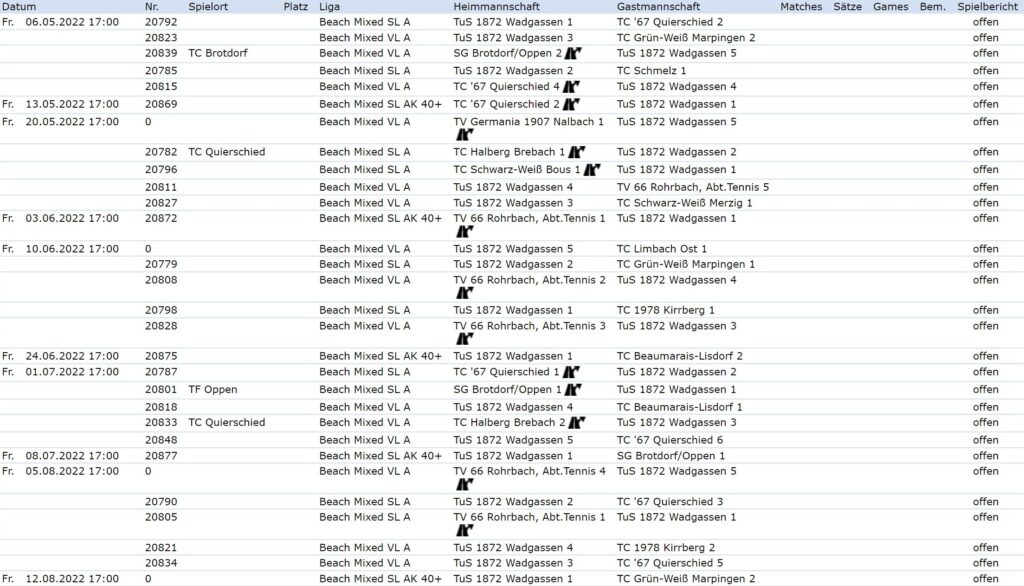
Task: Select date 24.06.2022 17:00
Action: click(x=72, y=357)
